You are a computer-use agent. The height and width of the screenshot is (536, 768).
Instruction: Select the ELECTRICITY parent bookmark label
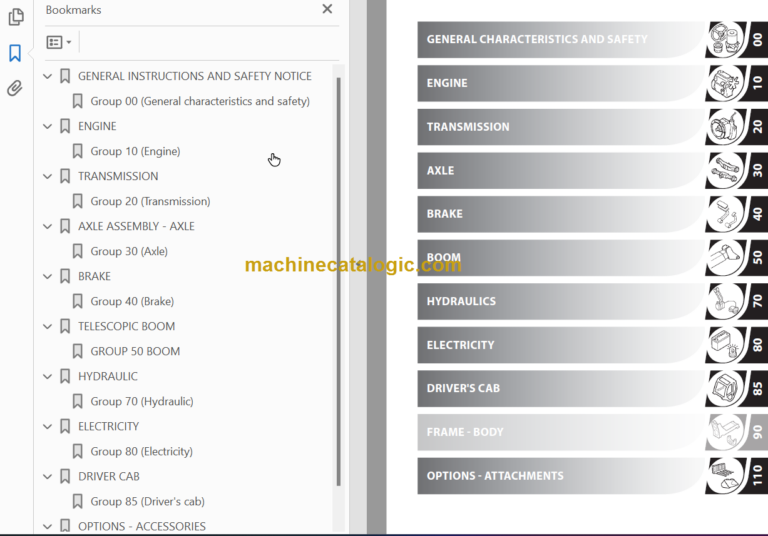click(109, 426)
